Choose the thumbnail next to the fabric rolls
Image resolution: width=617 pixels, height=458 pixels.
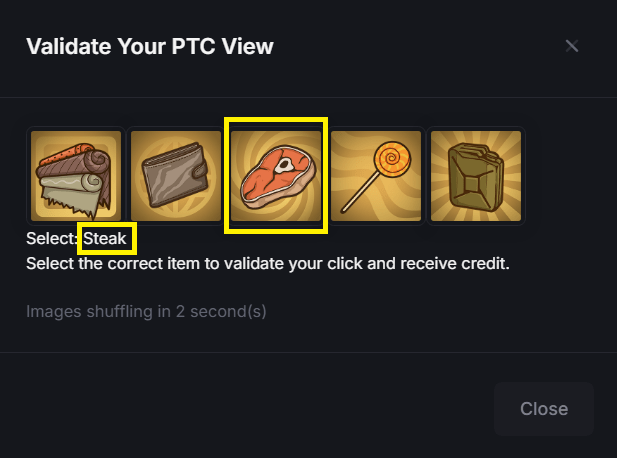click(x=176, y=176)
